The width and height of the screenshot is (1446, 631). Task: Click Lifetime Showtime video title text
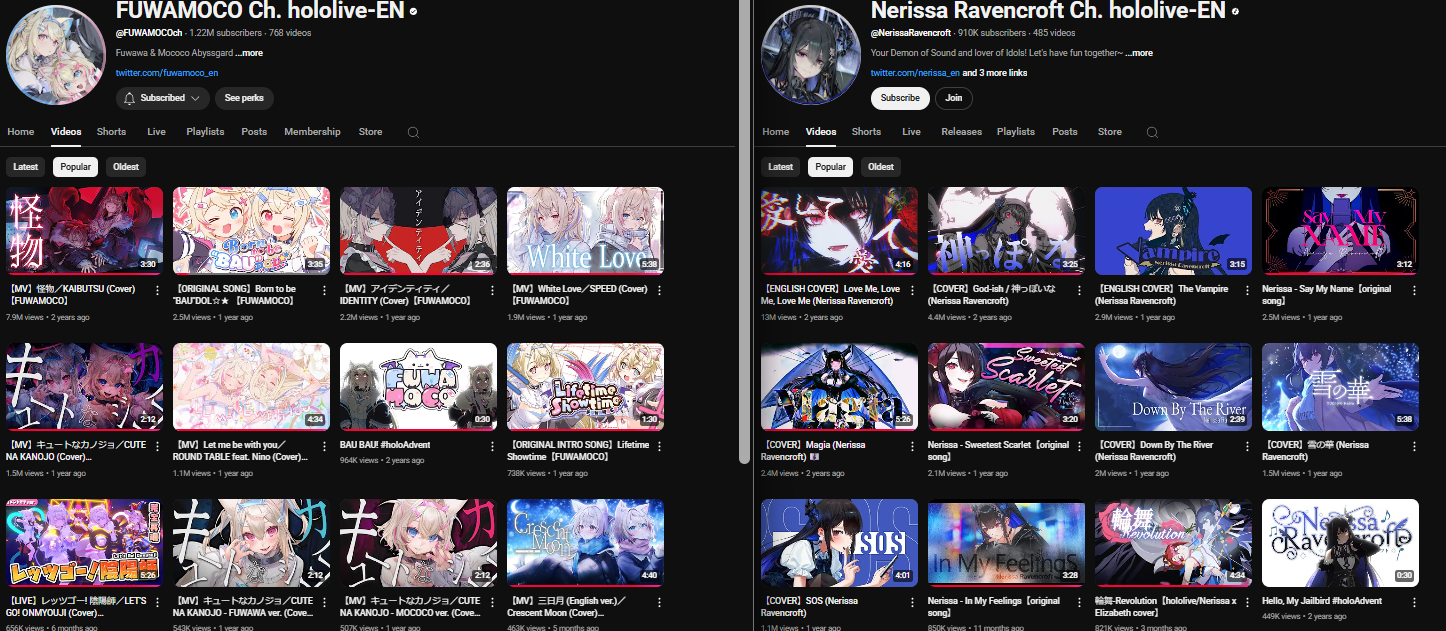click(x=578, y=451)
